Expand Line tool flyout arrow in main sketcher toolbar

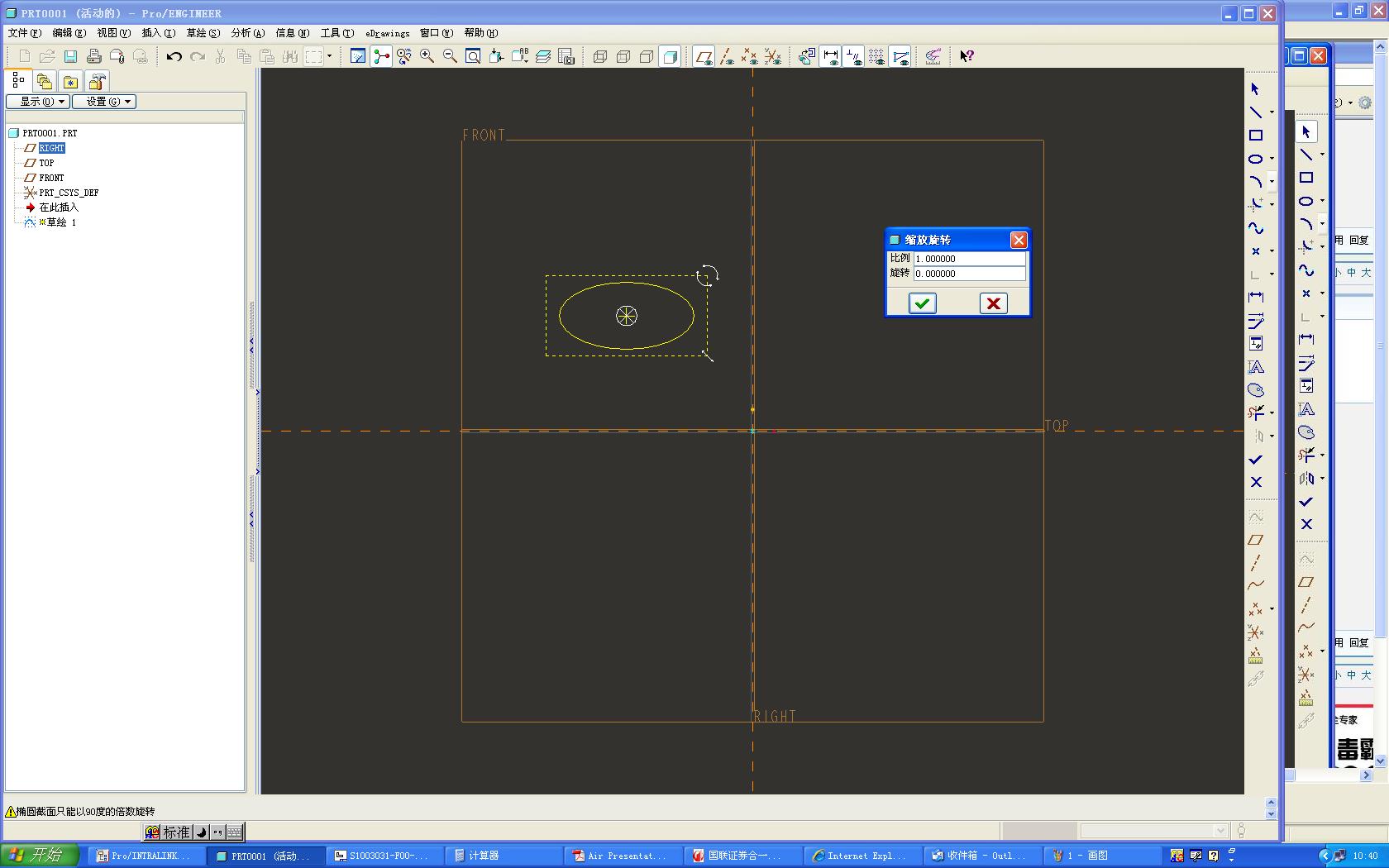point(1272,112)
